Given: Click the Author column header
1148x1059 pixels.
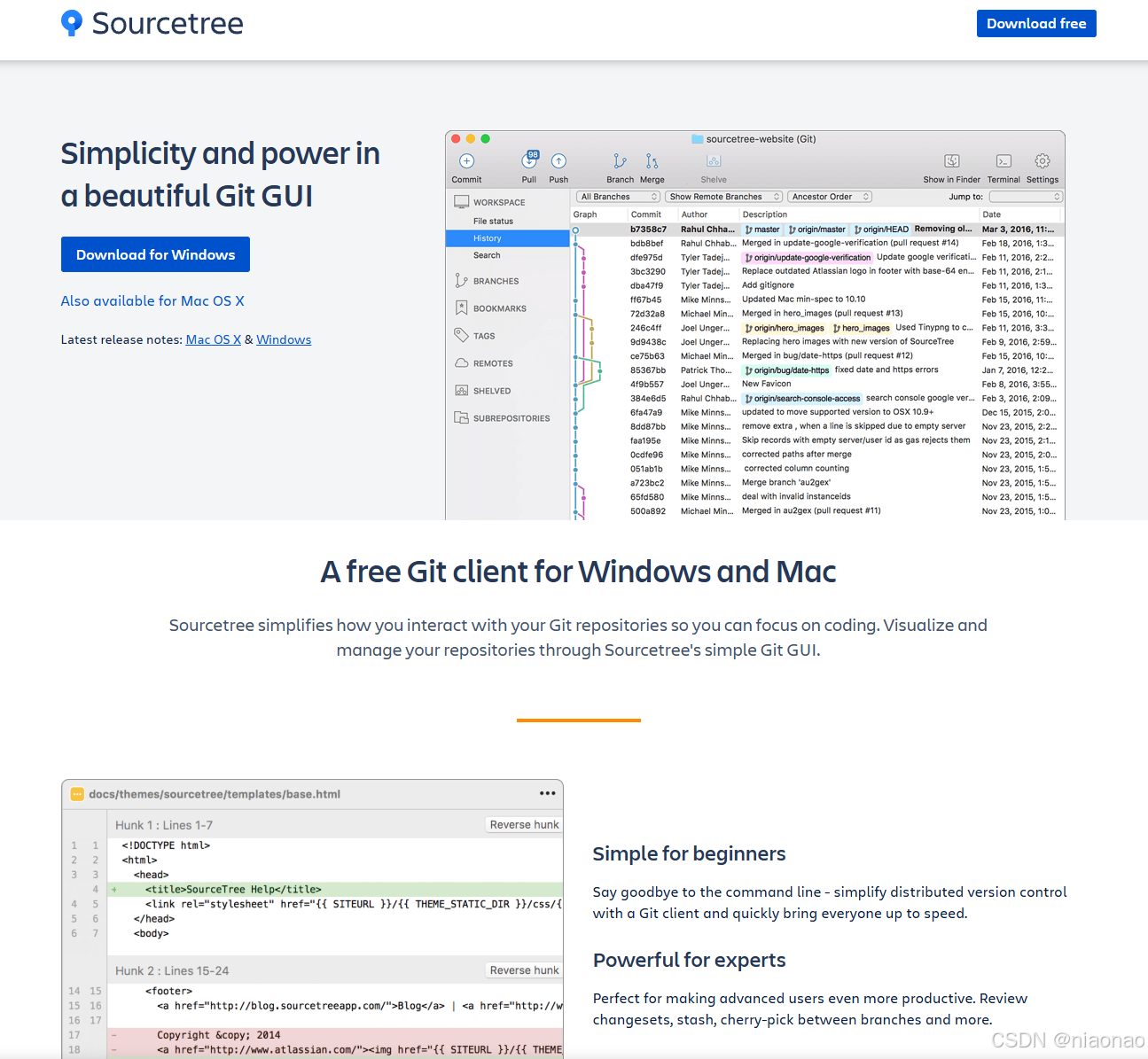Looking at the screenshot, I should pos(694,214).
